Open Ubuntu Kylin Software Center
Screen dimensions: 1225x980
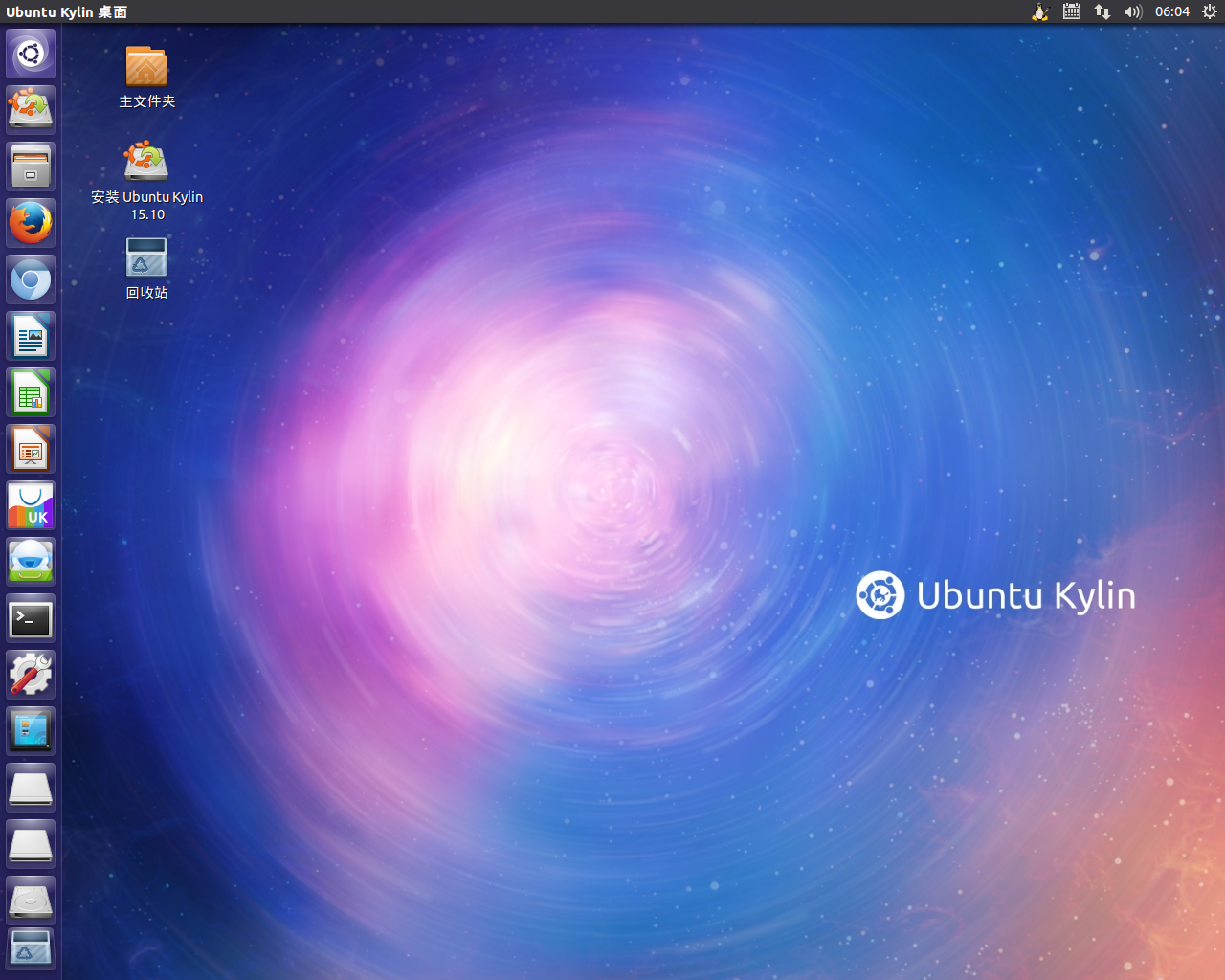[31, 505]
